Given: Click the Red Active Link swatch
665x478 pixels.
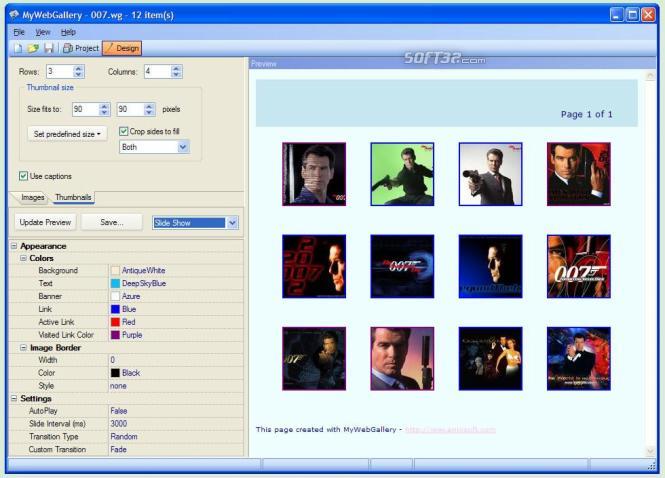Looking at the screenshot, I should (x=115, y=322).
